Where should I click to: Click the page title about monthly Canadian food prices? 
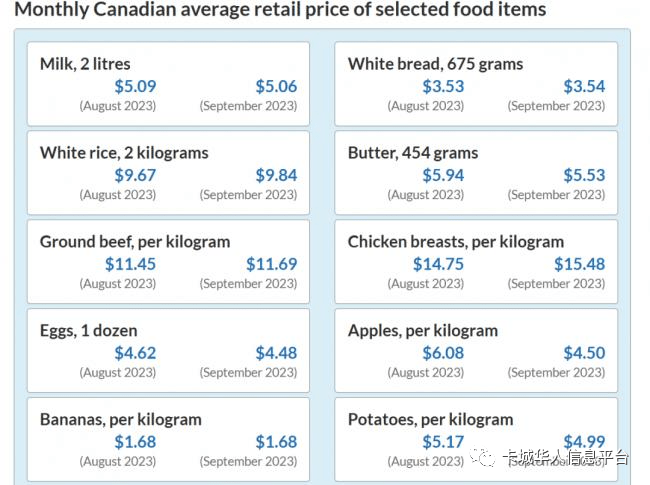(280, 10)
